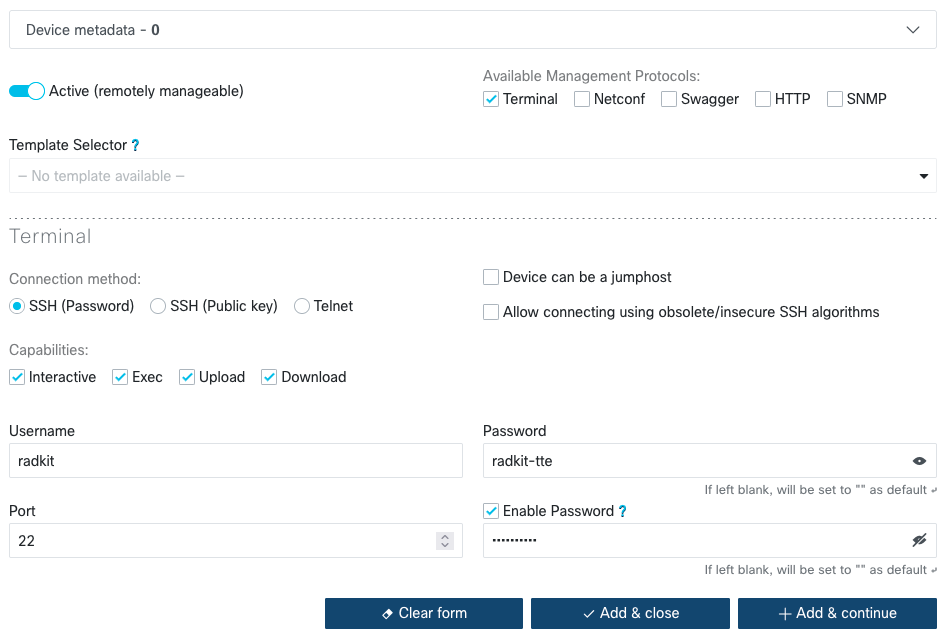Reveal the Enable Password via crossed-eye icon
Screen dimensions: 951x644
(x=919, y=541)
